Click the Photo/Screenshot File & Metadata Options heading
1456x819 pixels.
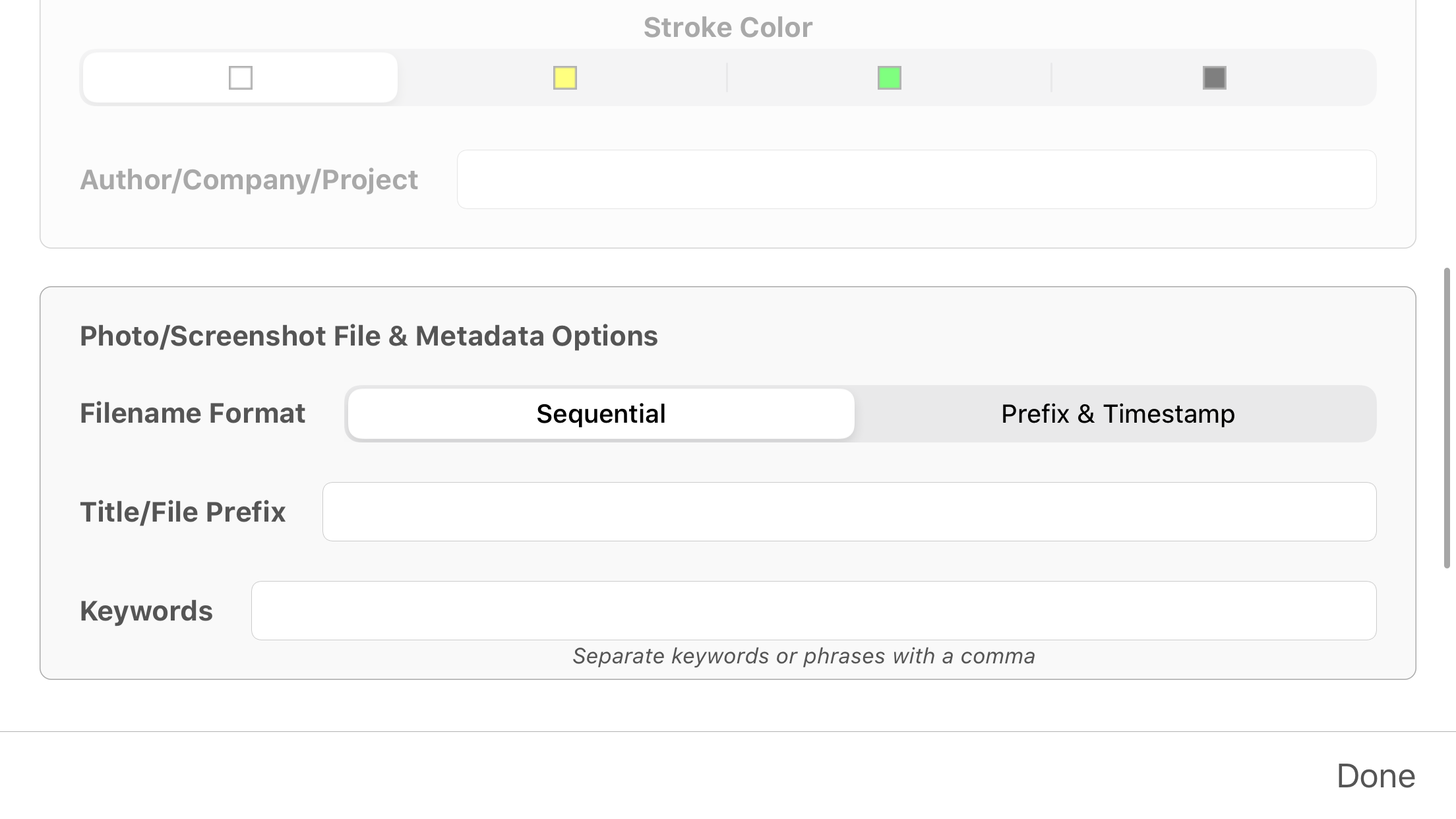click(369, 336)
